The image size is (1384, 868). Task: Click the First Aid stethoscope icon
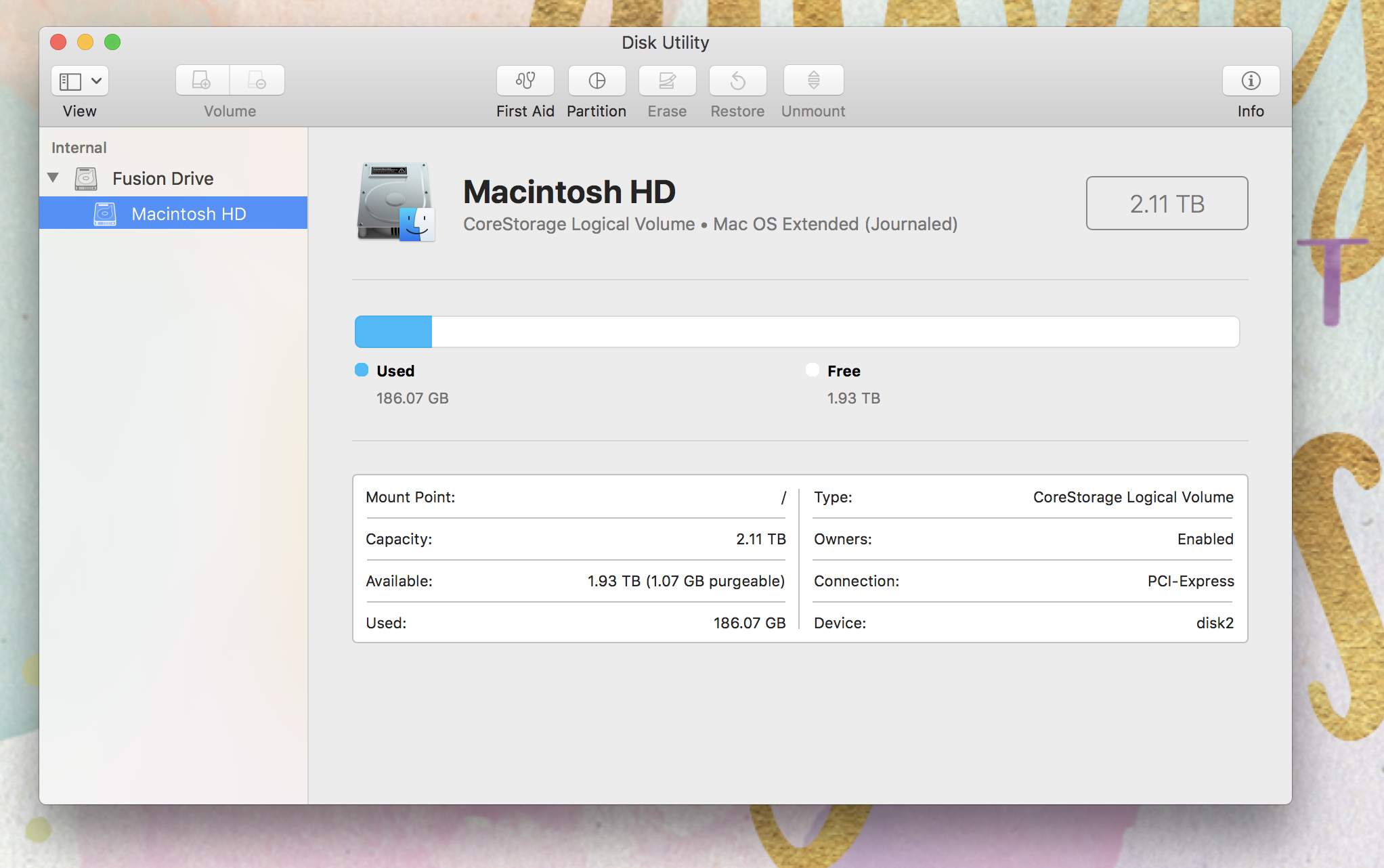(x=525, y=81)
